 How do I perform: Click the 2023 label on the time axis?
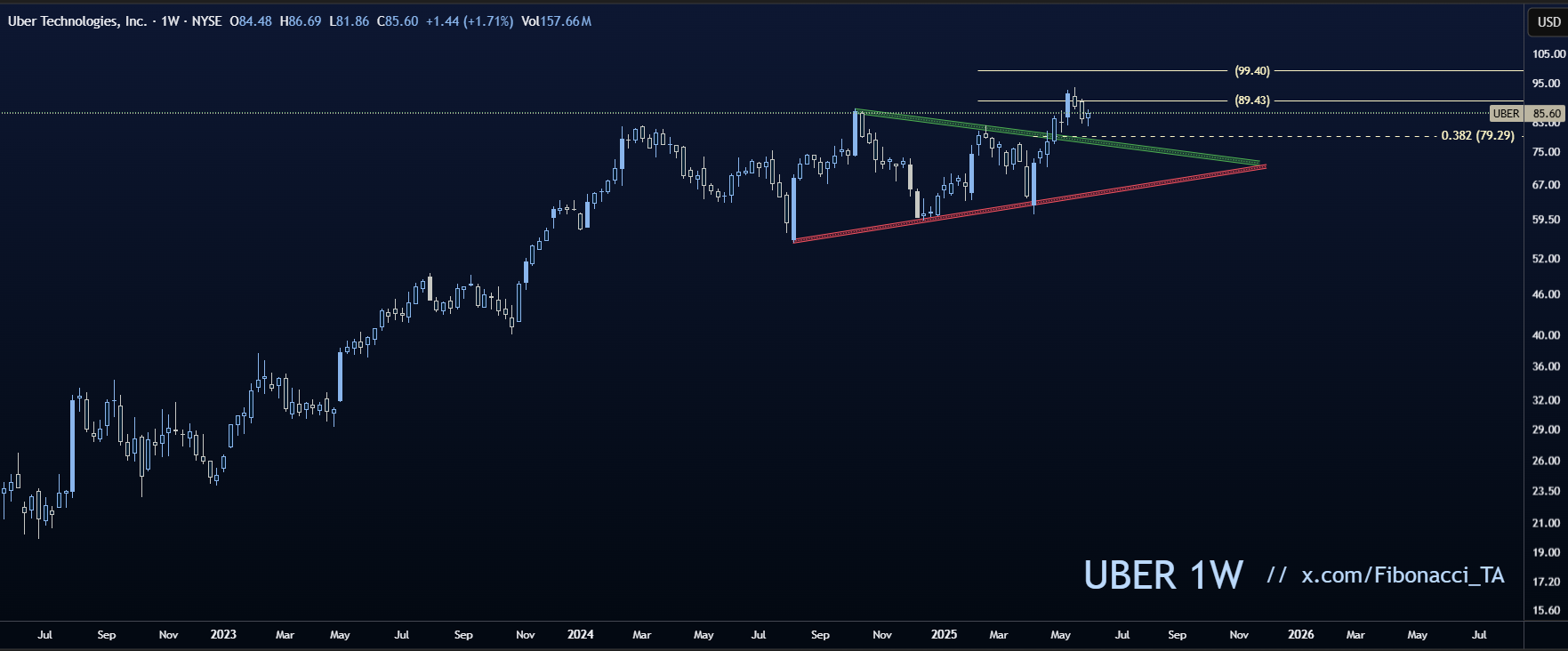(x=223, y=635)
